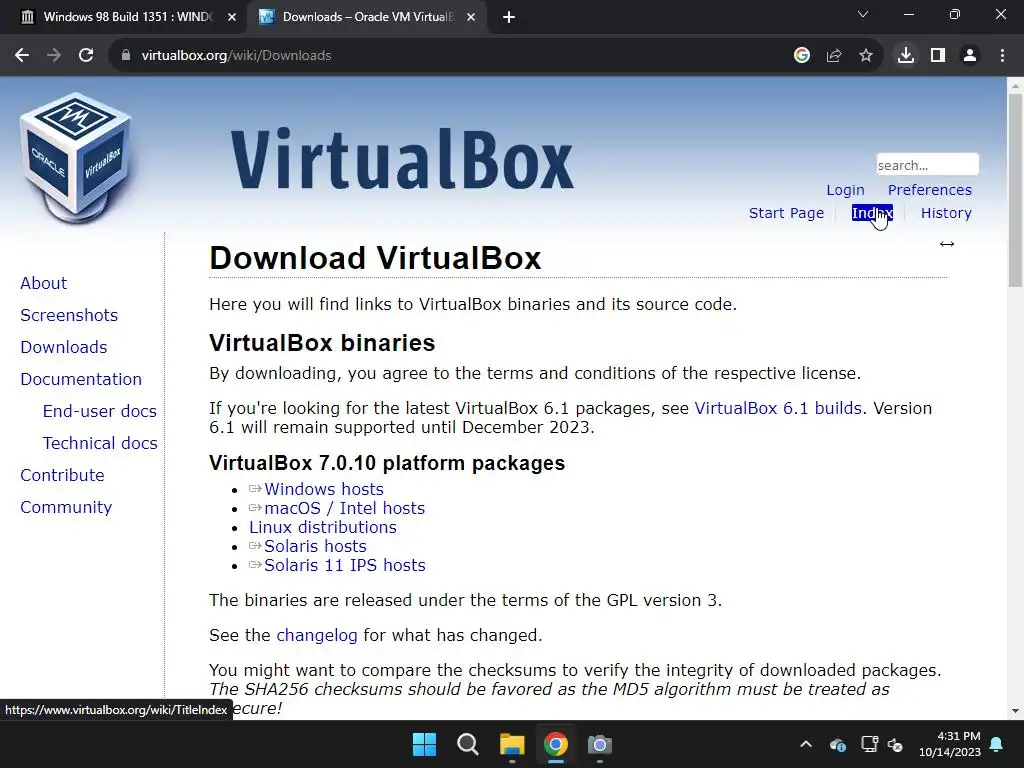Open the network tray icon
Image resolution: width=1024 pixels, height=768 pixels.
[x=869, y=744]
